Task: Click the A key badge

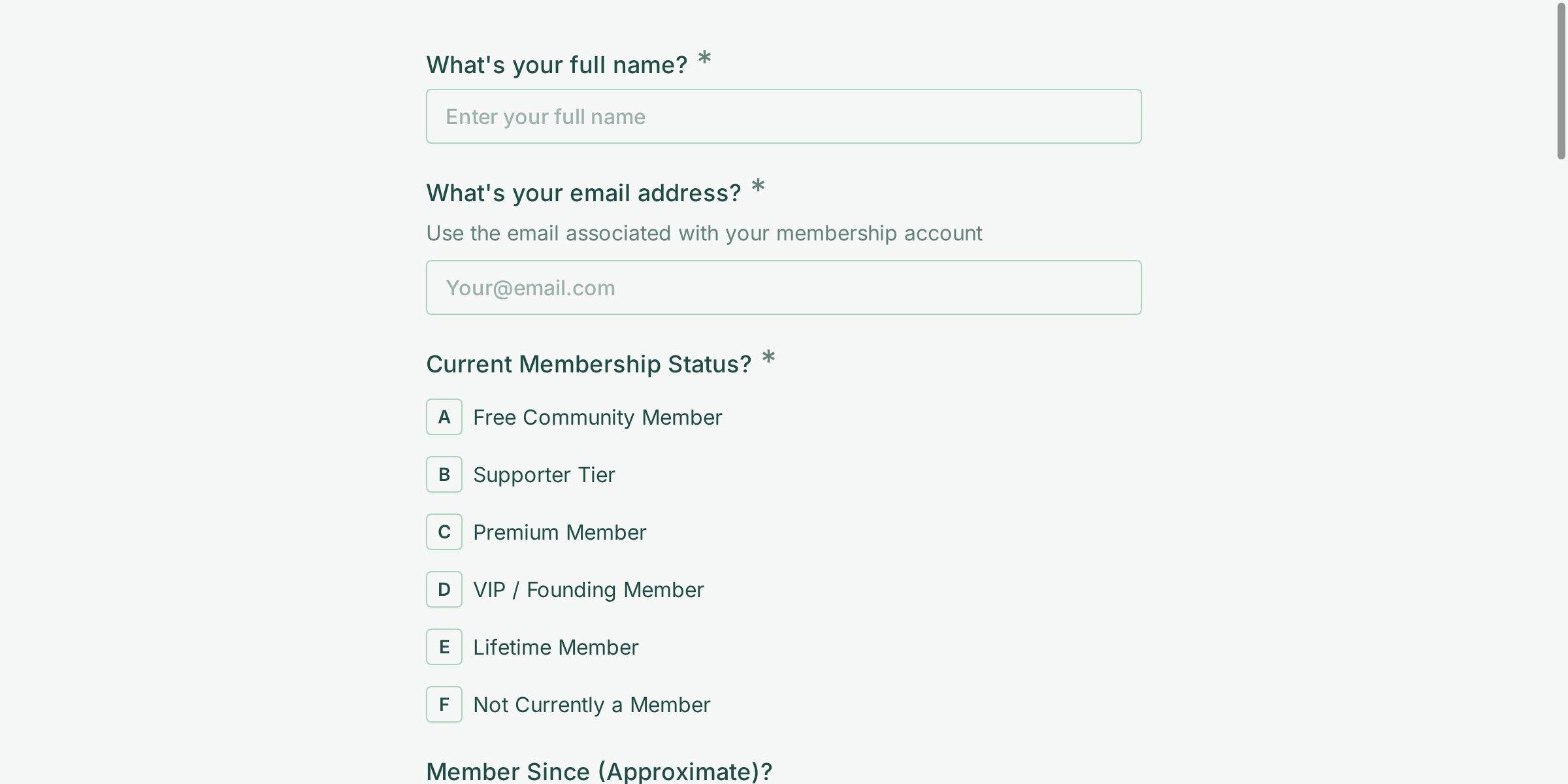Action: [x=444, y=417]
